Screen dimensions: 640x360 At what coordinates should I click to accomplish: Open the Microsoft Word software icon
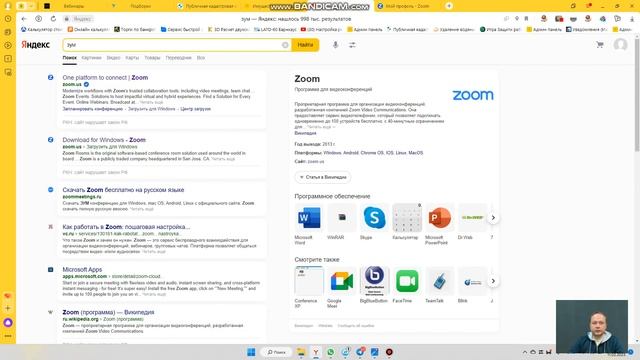[x=309, y=218]
